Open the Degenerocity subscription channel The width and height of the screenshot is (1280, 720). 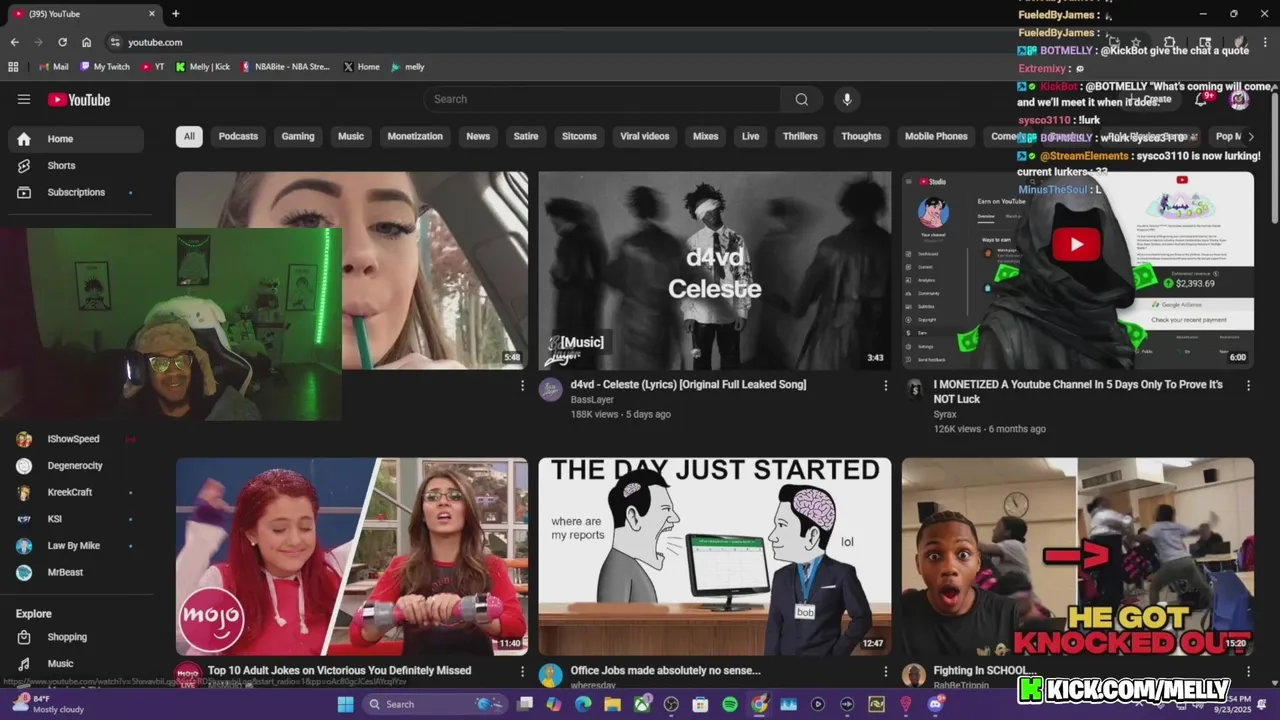pyautogui.click(x=76, y=466)
